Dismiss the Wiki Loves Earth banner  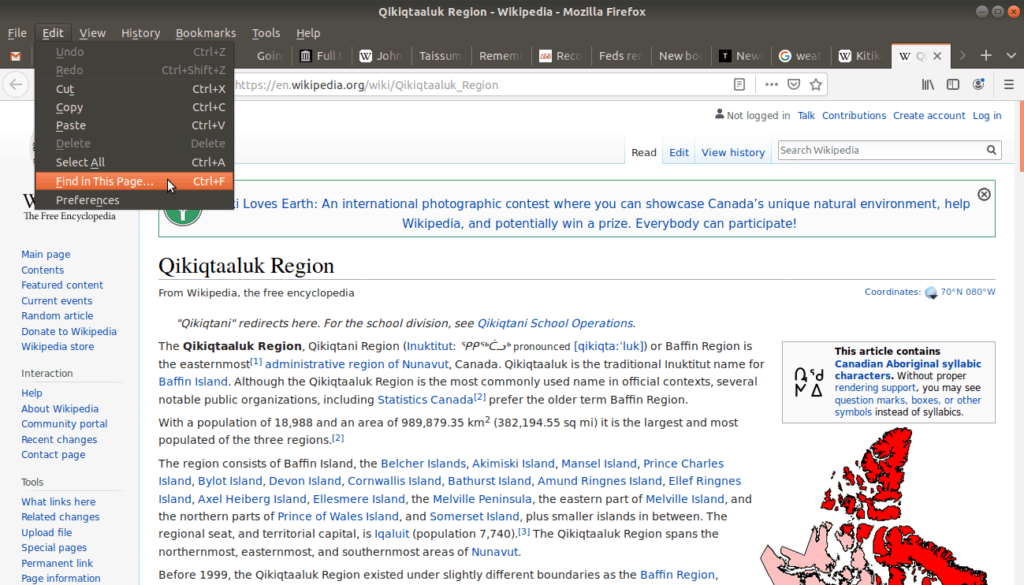(x=984, y=195)
